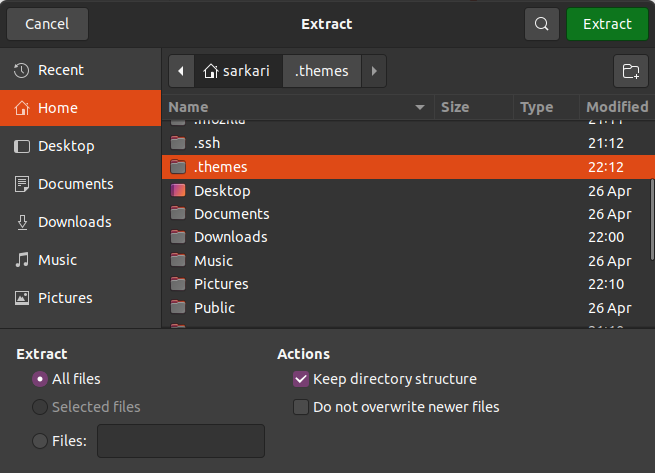Toggle sort order with Name column arrow
655x473 pixels.
pos(420,107)
